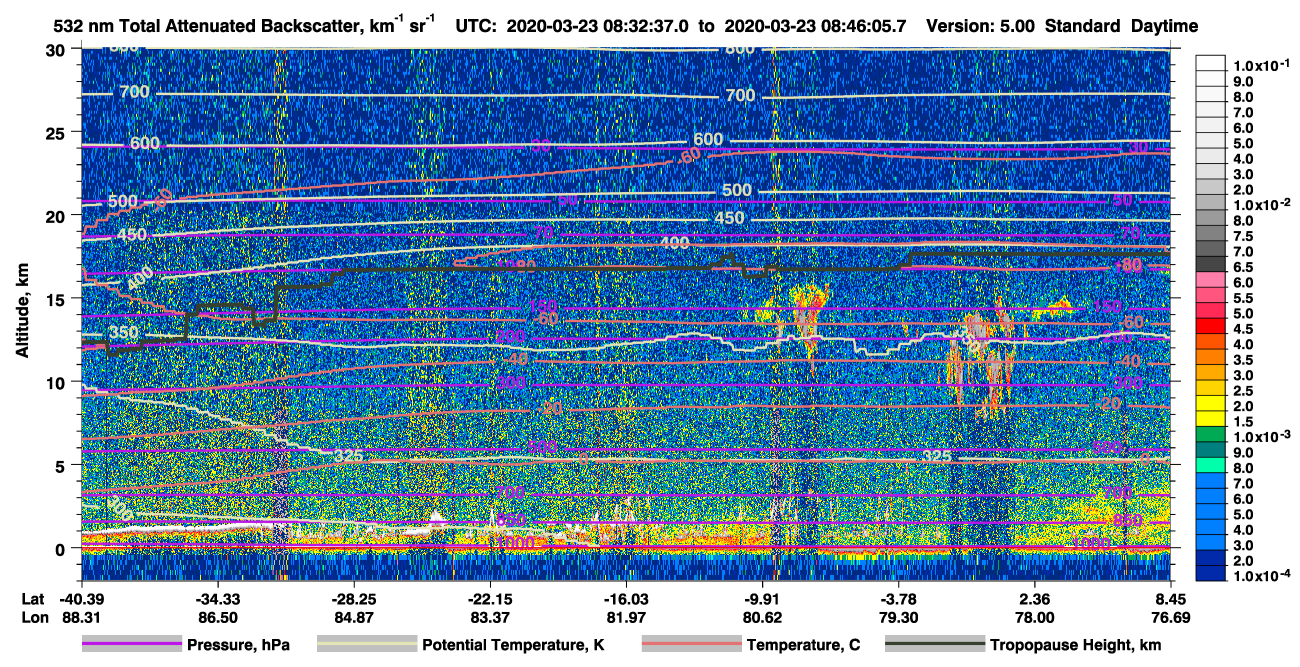
Task: Click latitude value '-3.78'
Action: (899, 600)
